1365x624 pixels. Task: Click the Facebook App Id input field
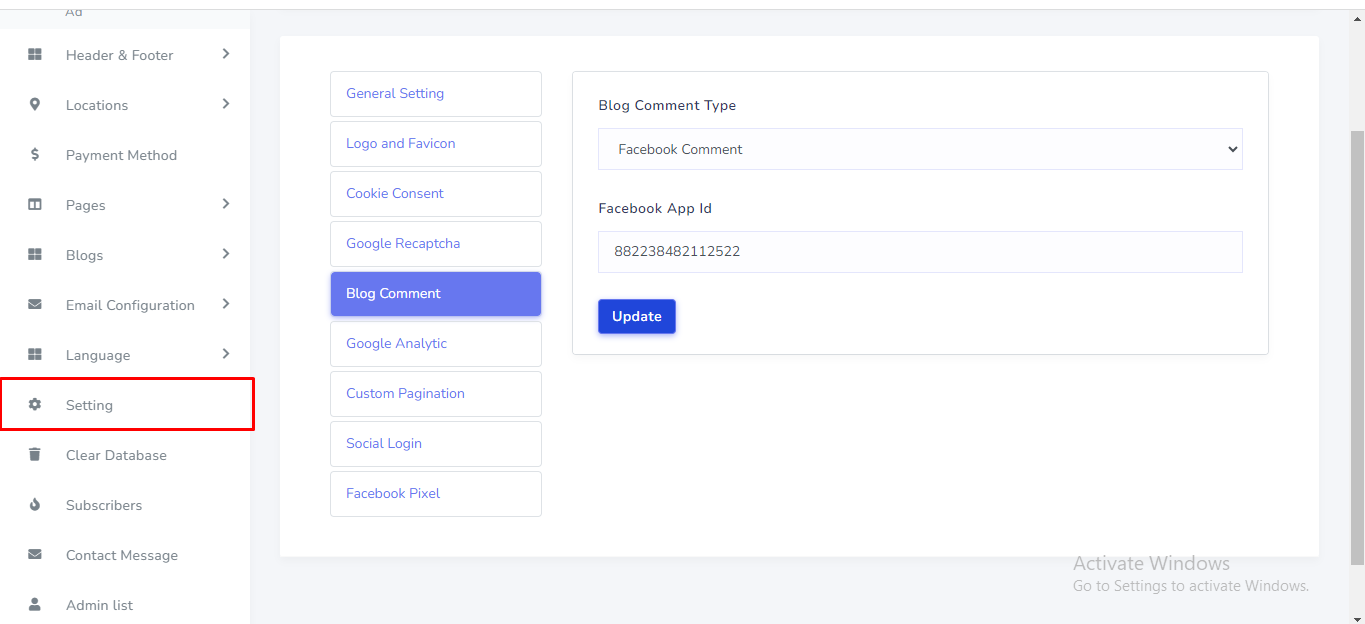point(919,252)
